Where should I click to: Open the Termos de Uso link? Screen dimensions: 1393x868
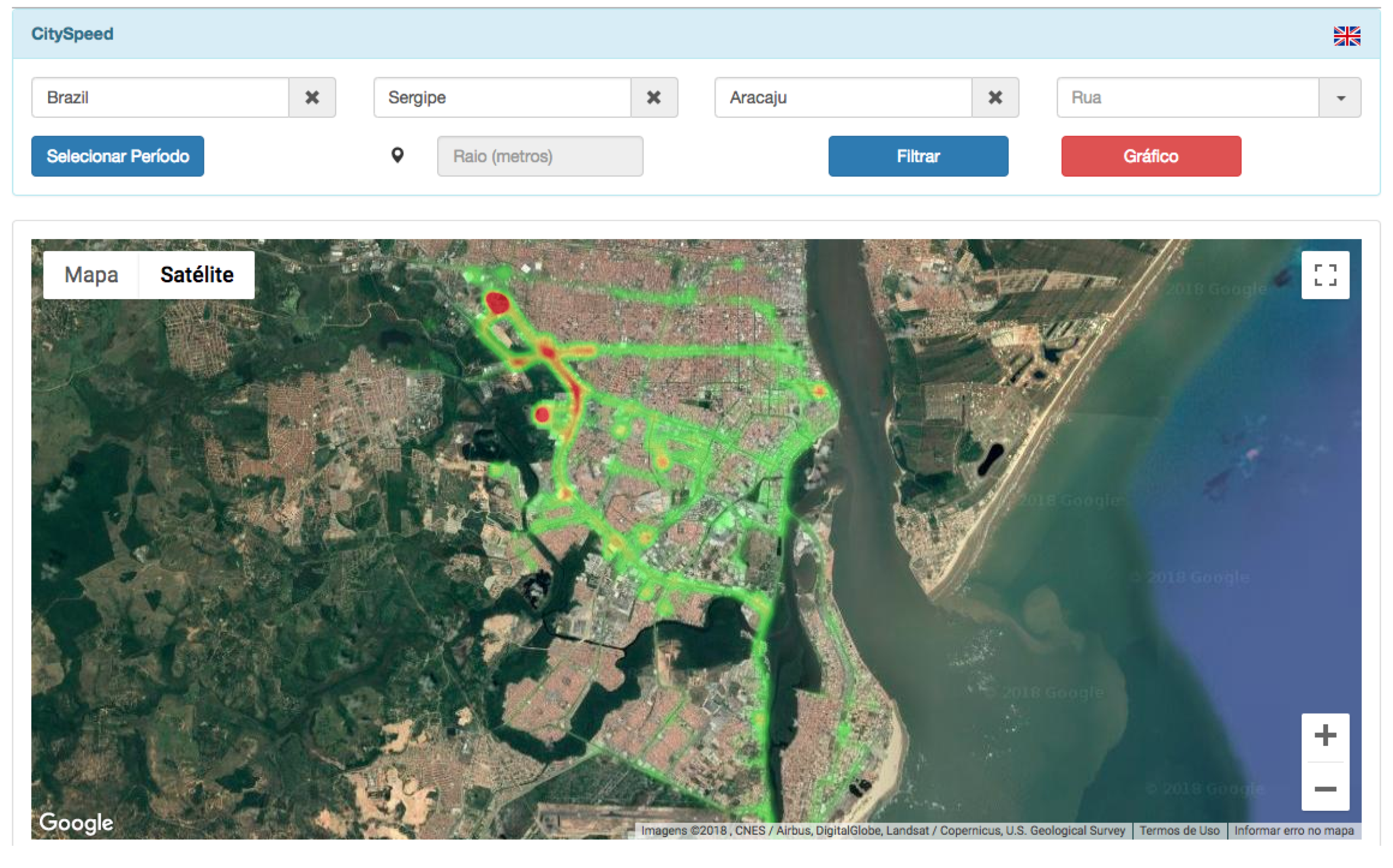(x=1179, y=830)
